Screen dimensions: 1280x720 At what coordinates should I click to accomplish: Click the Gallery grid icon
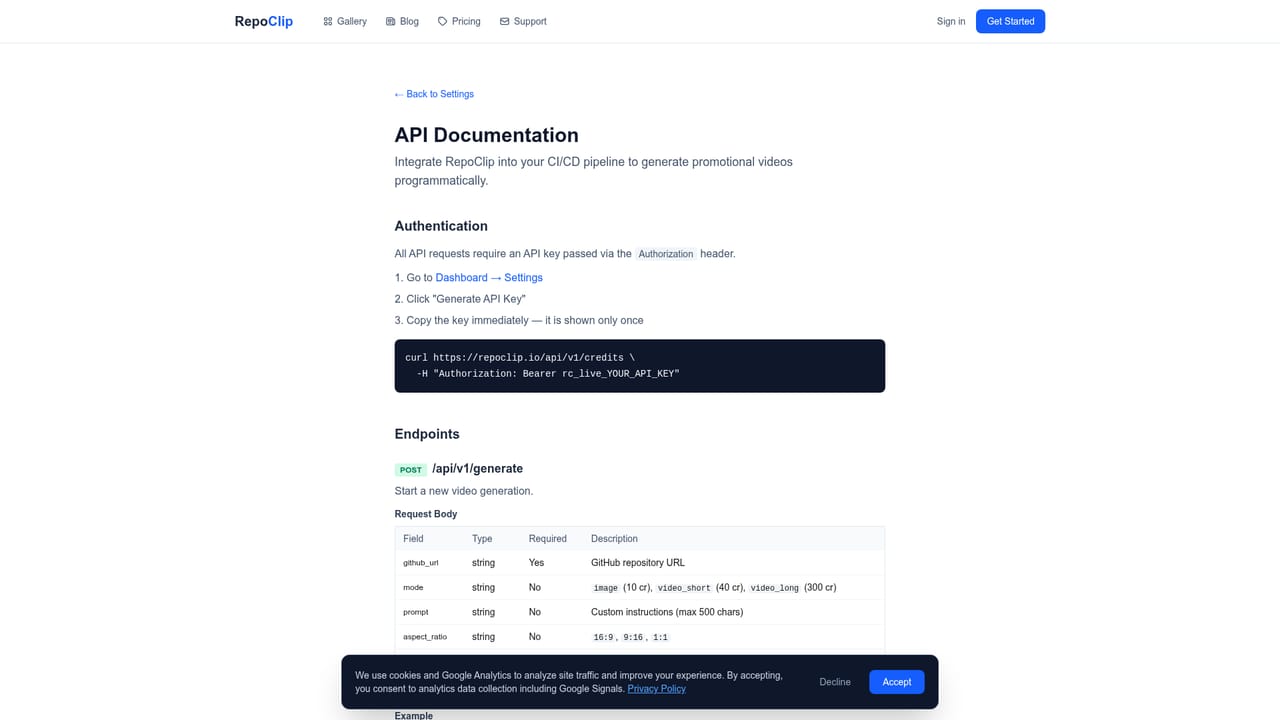[328, 21]
